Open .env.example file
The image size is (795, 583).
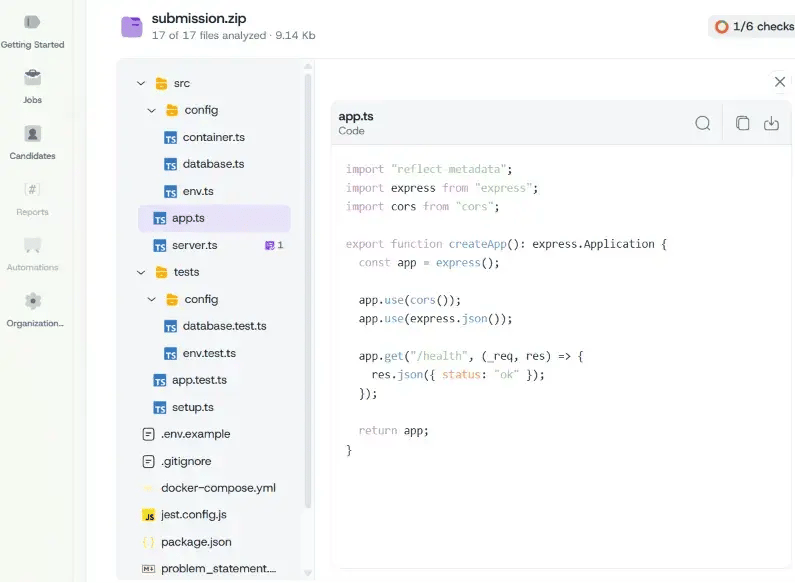click(195, 434)
